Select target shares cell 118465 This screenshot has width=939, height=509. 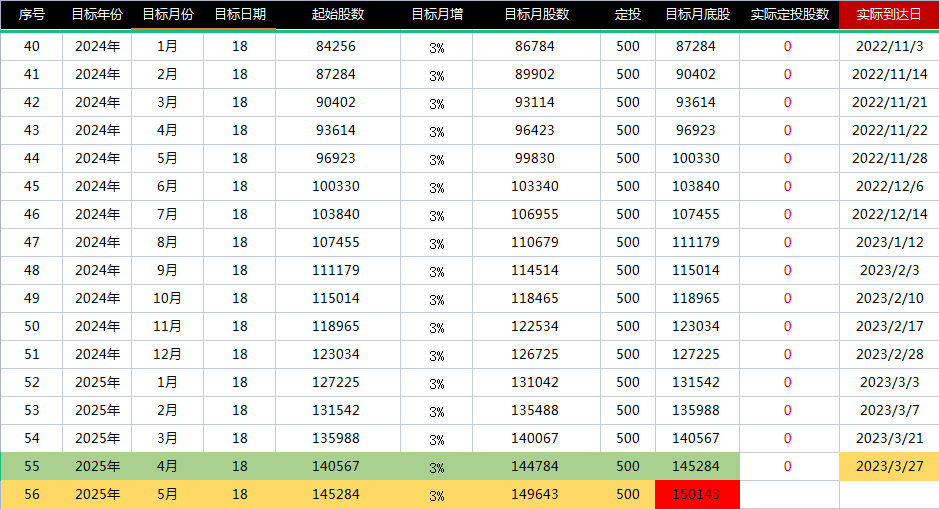(x=536, y=298)
